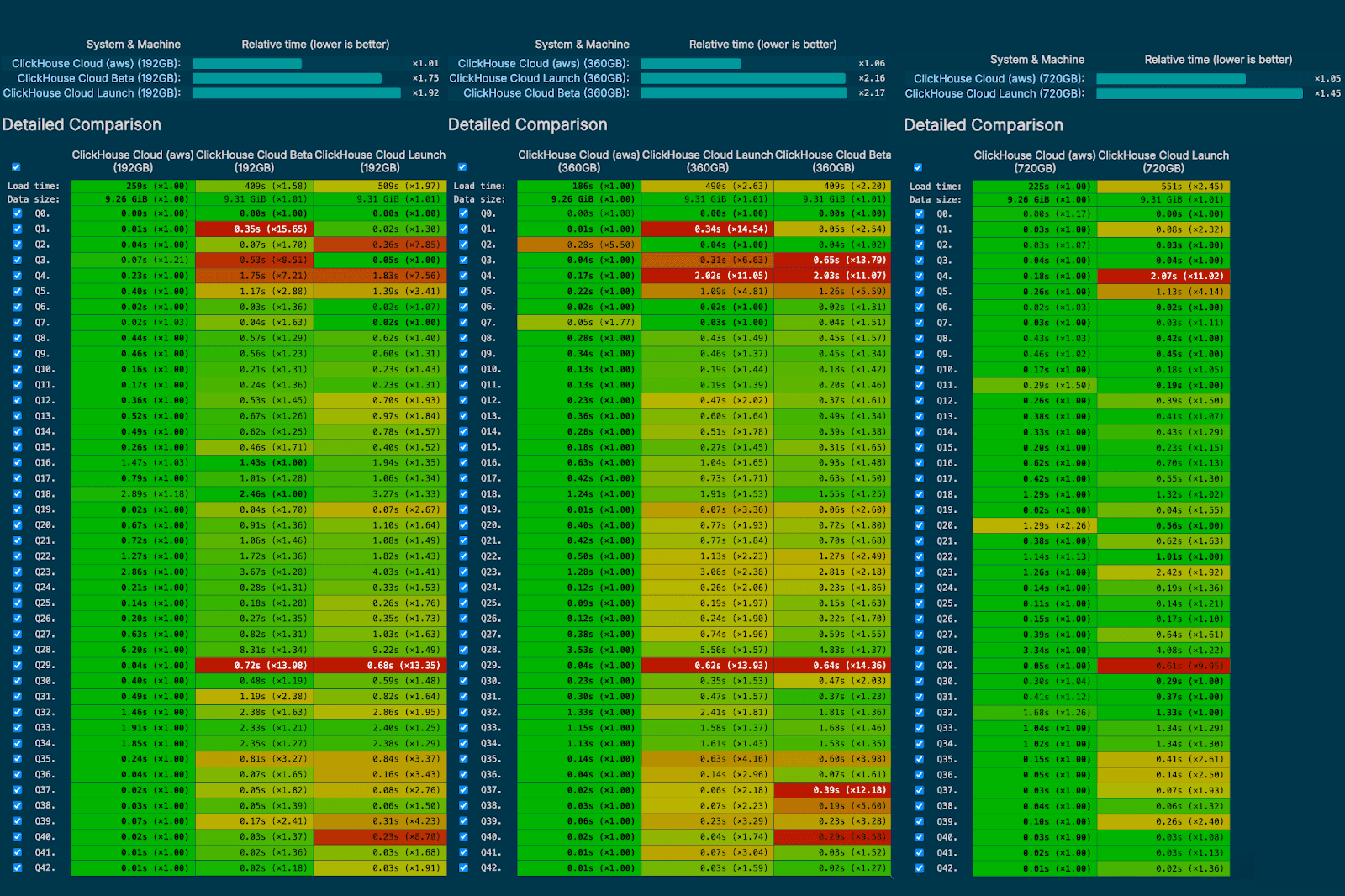Toggle the select-all checkbox above the 720GB query list

click(x=918, y=168)
